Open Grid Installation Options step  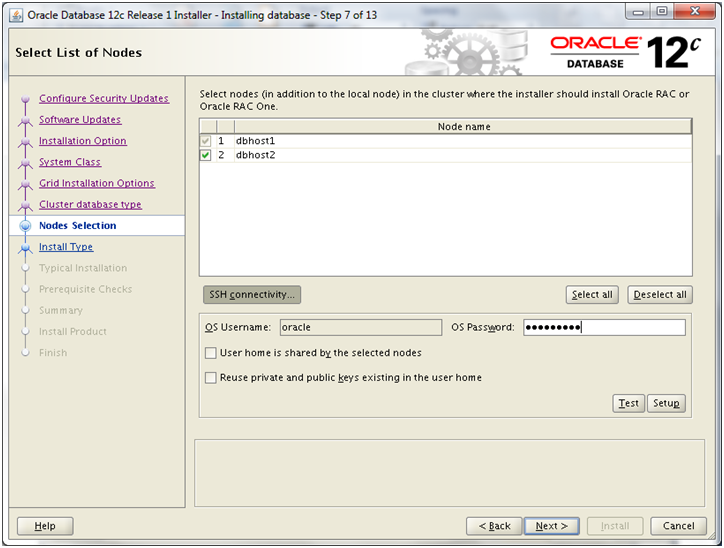point(97,183)
